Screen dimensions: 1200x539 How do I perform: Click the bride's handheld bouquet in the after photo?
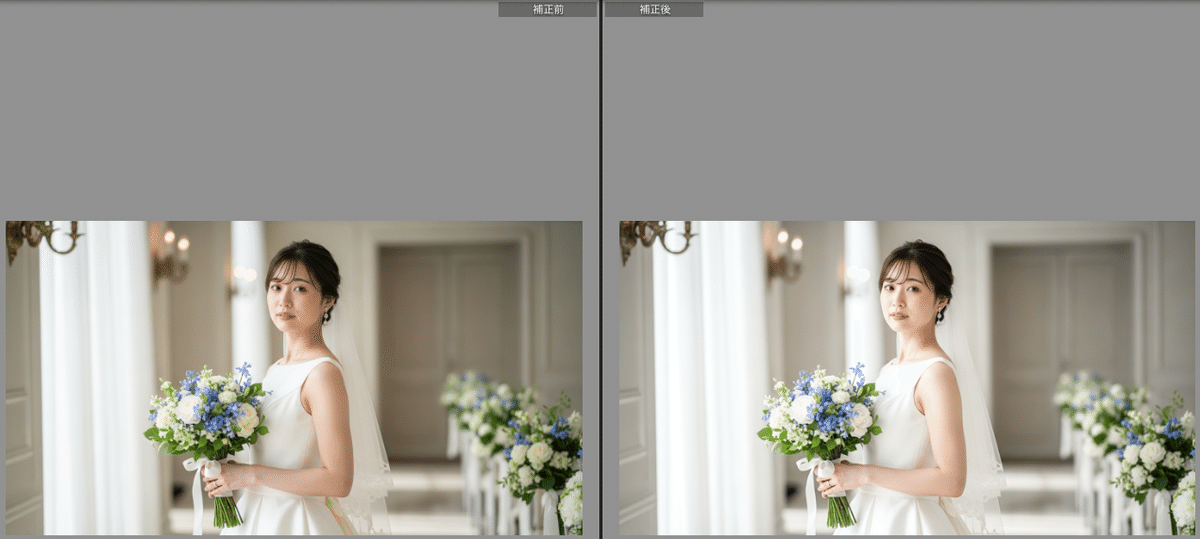tap(822, 412)
